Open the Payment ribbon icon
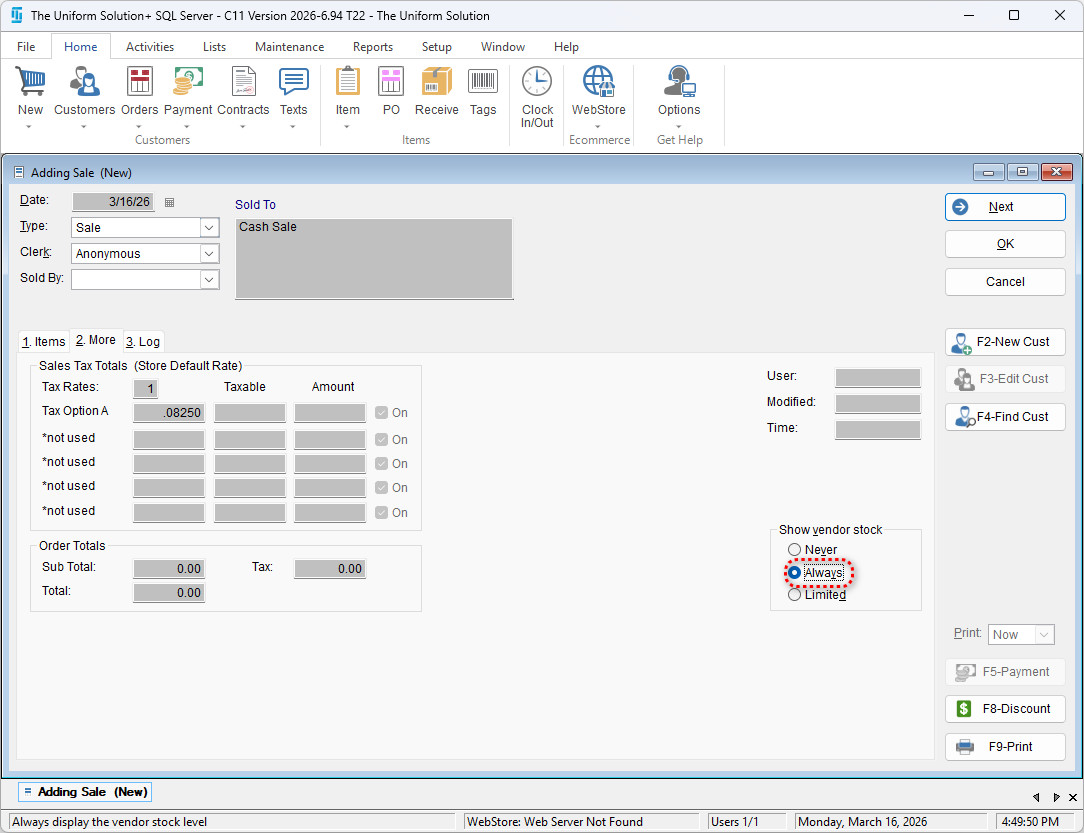Screen dimensions: 1084x833 pyautogui.click(x=188, y=84)
